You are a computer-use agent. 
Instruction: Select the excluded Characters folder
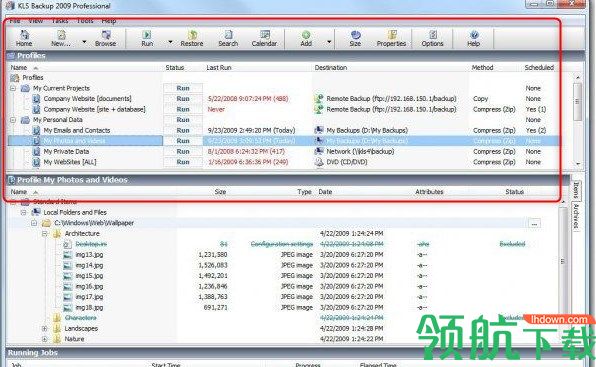[x=81, y=318]
